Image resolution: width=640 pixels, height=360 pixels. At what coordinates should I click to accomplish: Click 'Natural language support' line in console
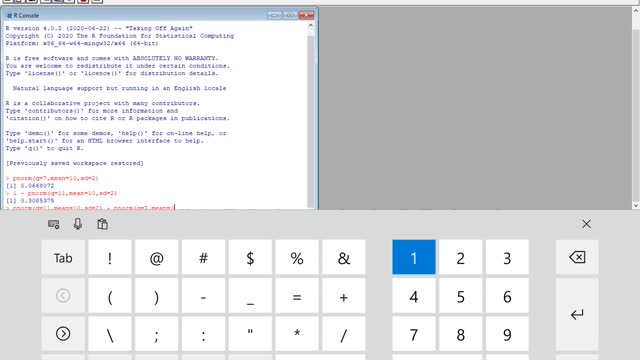pos(119,88)
